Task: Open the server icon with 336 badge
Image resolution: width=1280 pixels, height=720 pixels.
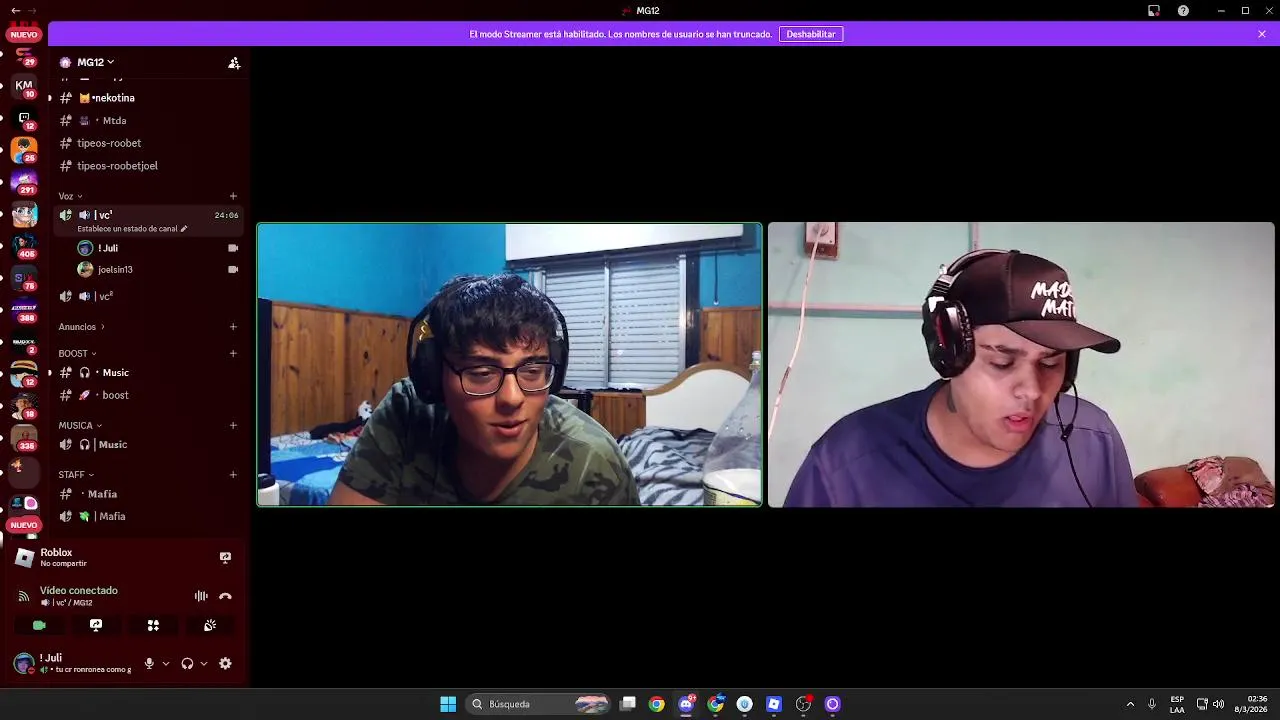Action: point(24,439)
